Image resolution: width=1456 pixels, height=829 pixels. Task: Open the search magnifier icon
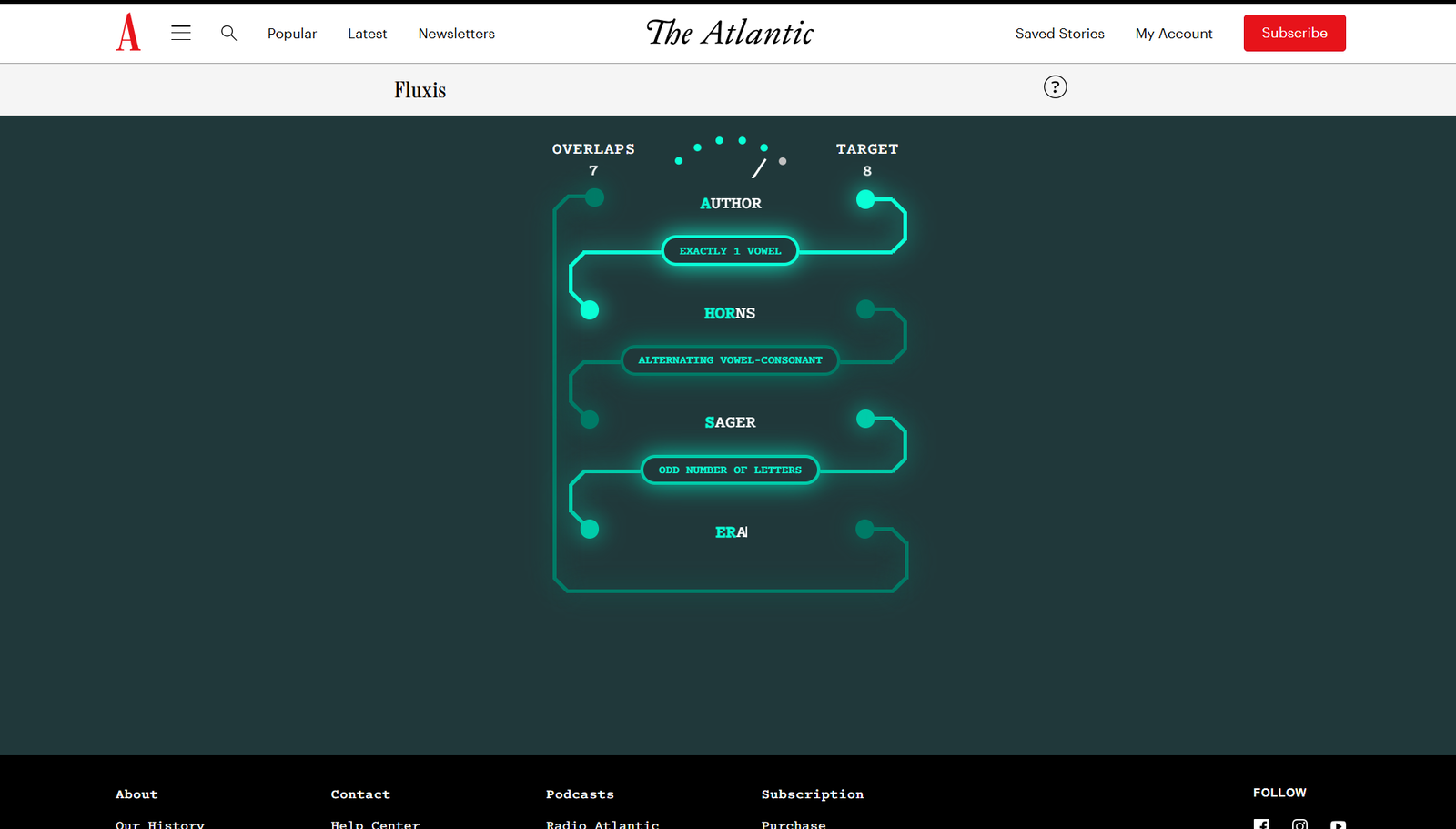(228, 33)
